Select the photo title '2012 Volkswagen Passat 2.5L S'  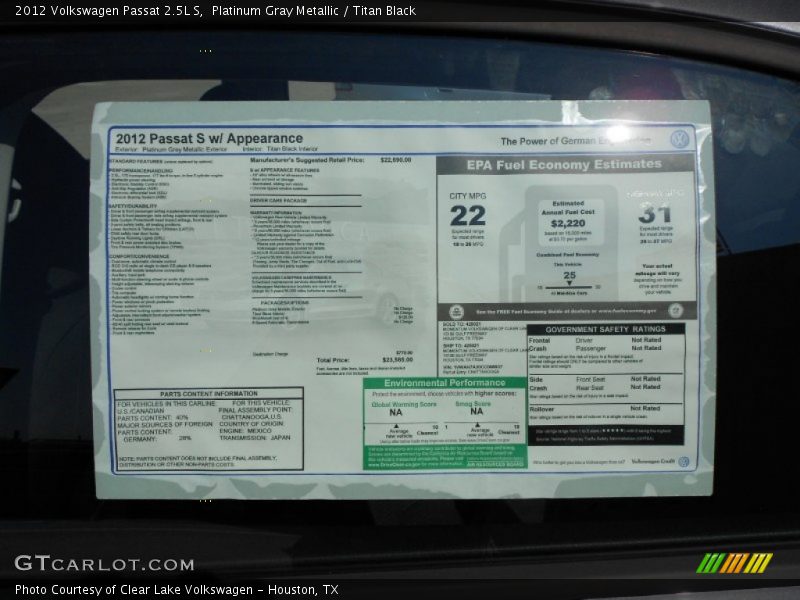[x=108, y=11]
